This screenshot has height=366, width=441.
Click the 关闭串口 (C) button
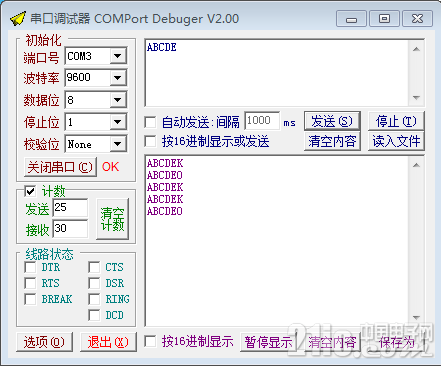tap(60, 167)
